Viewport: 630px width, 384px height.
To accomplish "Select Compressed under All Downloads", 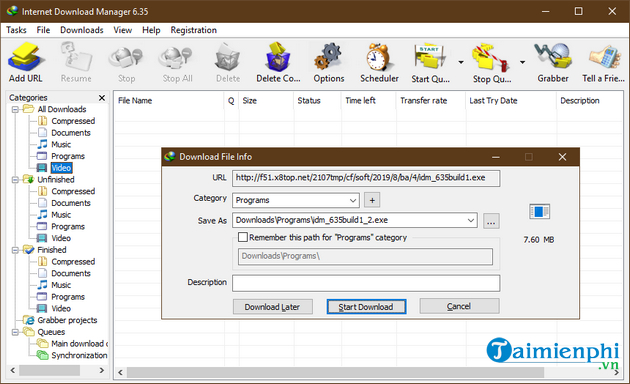I will 73,121.
